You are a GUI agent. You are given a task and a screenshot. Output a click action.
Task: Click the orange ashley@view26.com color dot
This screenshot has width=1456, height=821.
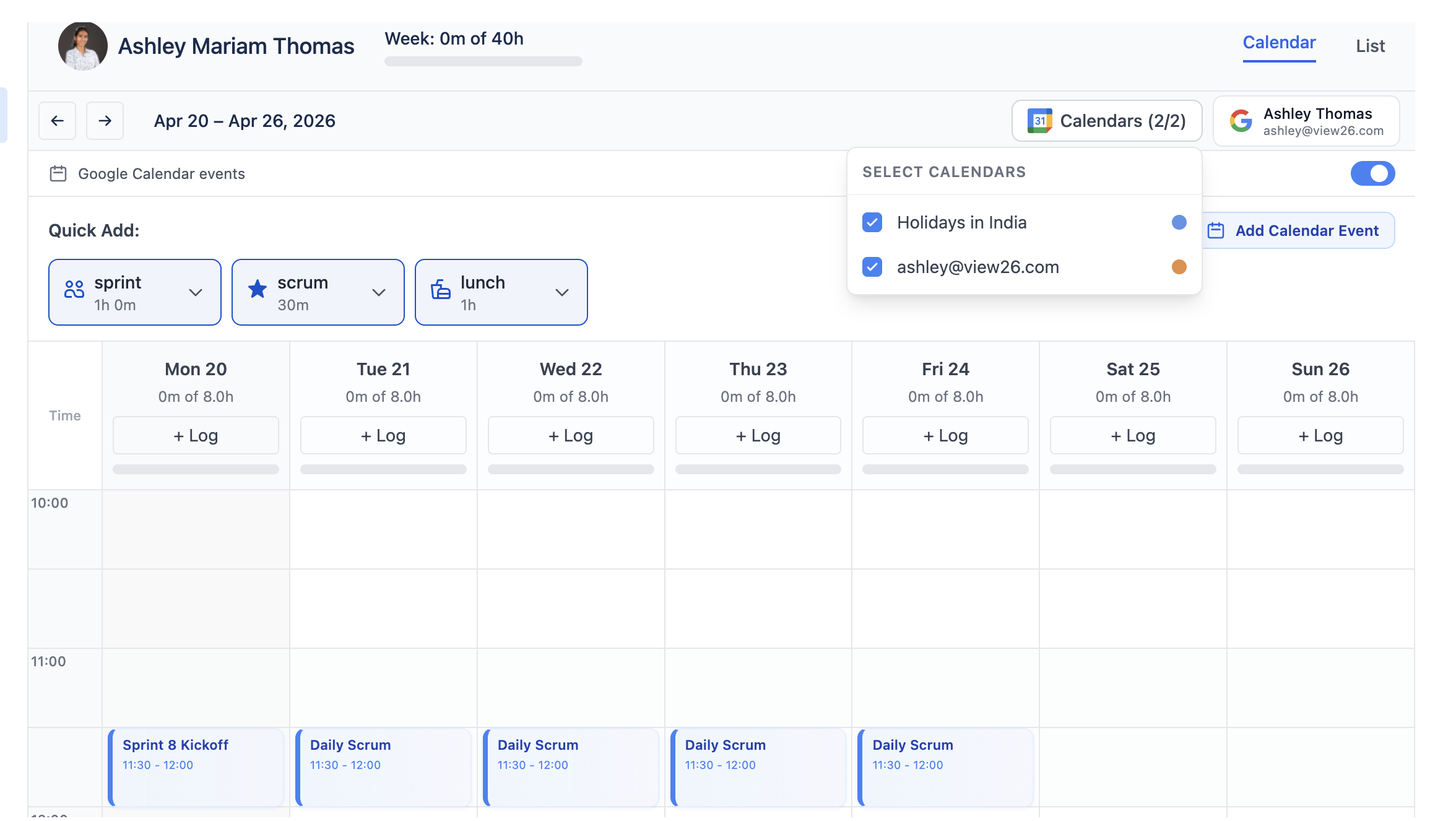point(1179,267)
